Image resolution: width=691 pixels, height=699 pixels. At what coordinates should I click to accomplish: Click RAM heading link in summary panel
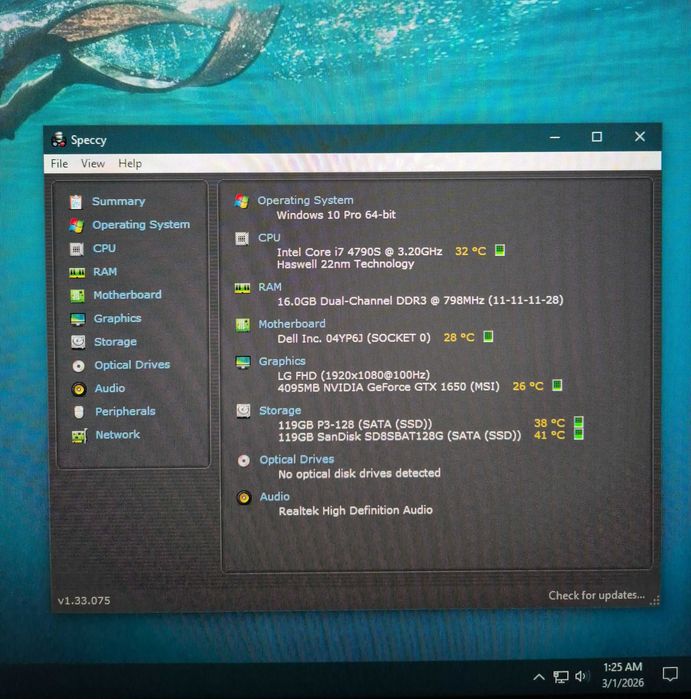270,287
